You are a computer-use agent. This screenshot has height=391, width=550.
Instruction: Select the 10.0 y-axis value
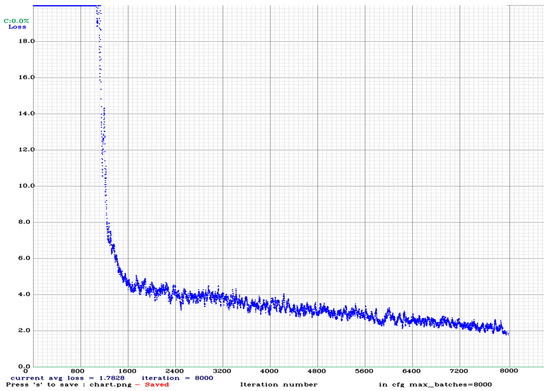tap(27, 186)
